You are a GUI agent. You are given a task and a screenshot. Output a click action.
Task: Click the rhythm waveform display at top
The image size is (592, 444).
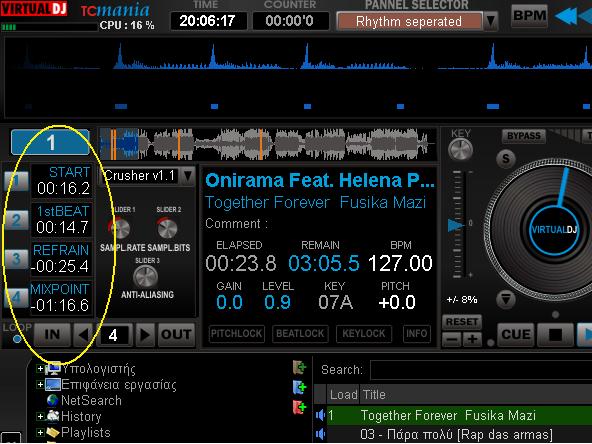(x=298, y=77)
